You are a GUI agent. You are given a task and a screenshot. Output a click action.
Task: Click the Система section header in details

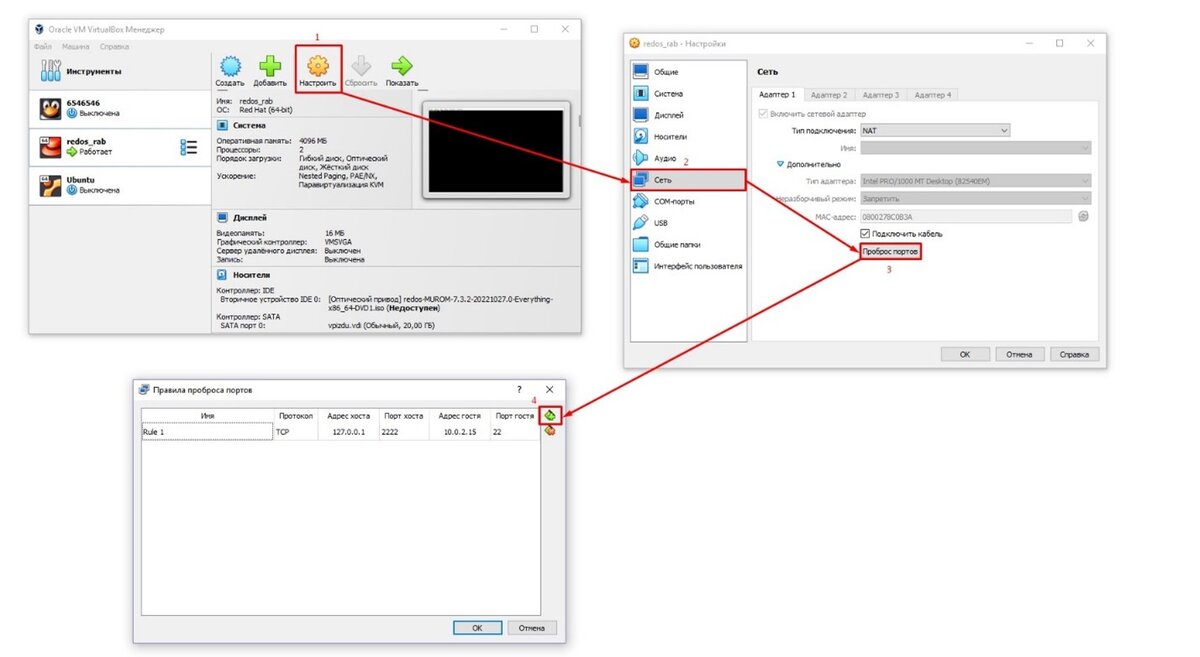pyautogui.click(x=249, y=126)
